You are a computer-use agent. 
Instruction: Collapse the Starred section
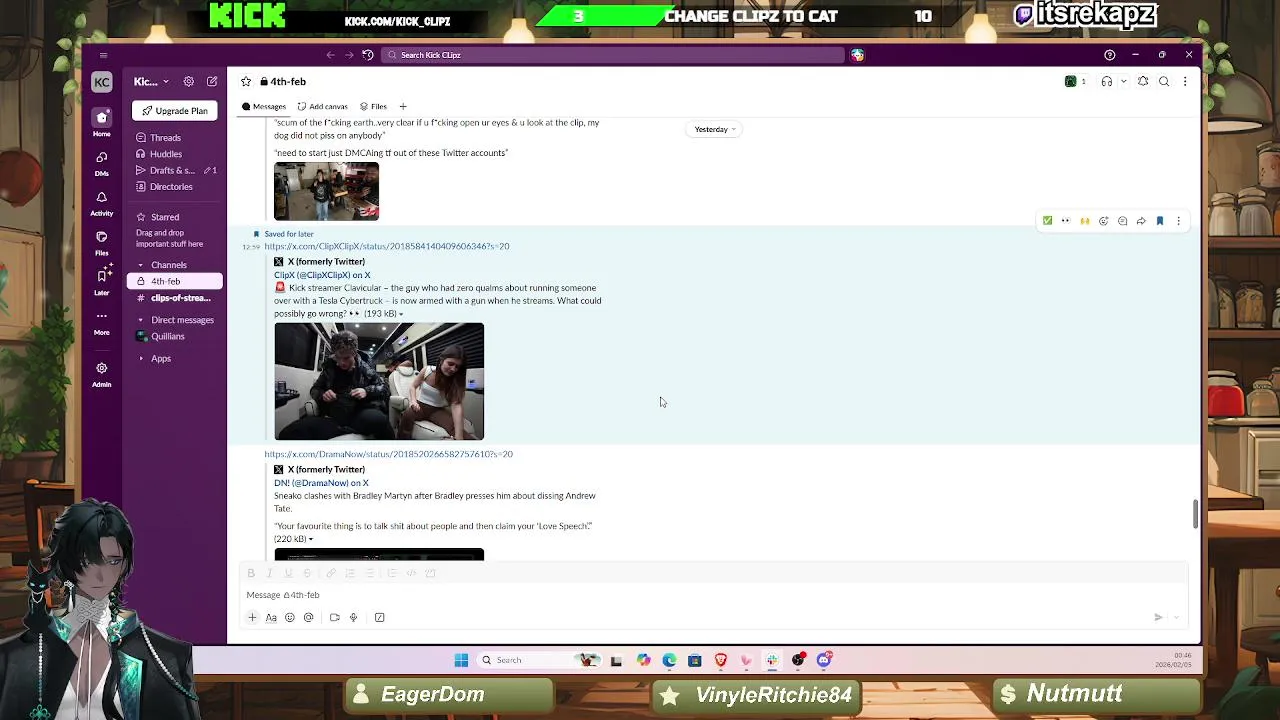tap(141, 217)
